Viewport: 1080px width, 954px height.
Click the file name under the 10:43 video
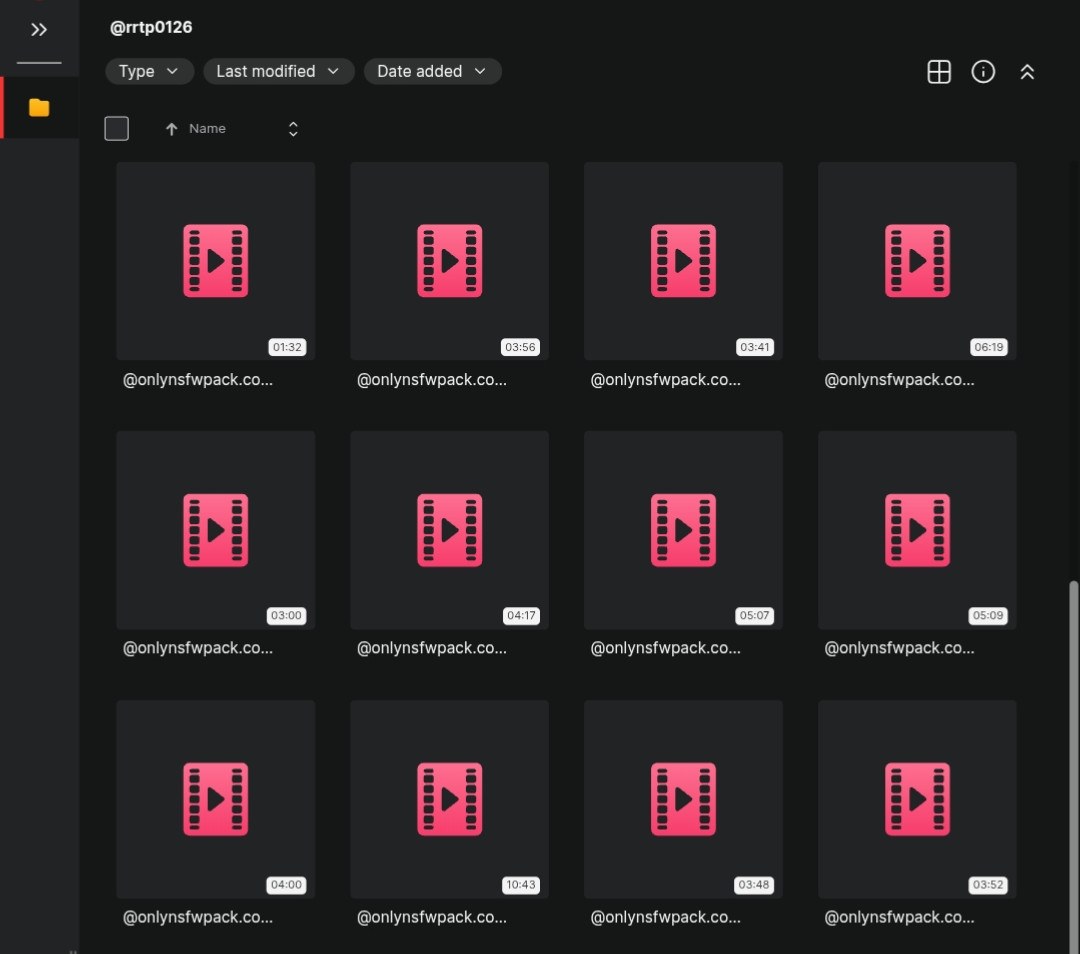point(432,917)
